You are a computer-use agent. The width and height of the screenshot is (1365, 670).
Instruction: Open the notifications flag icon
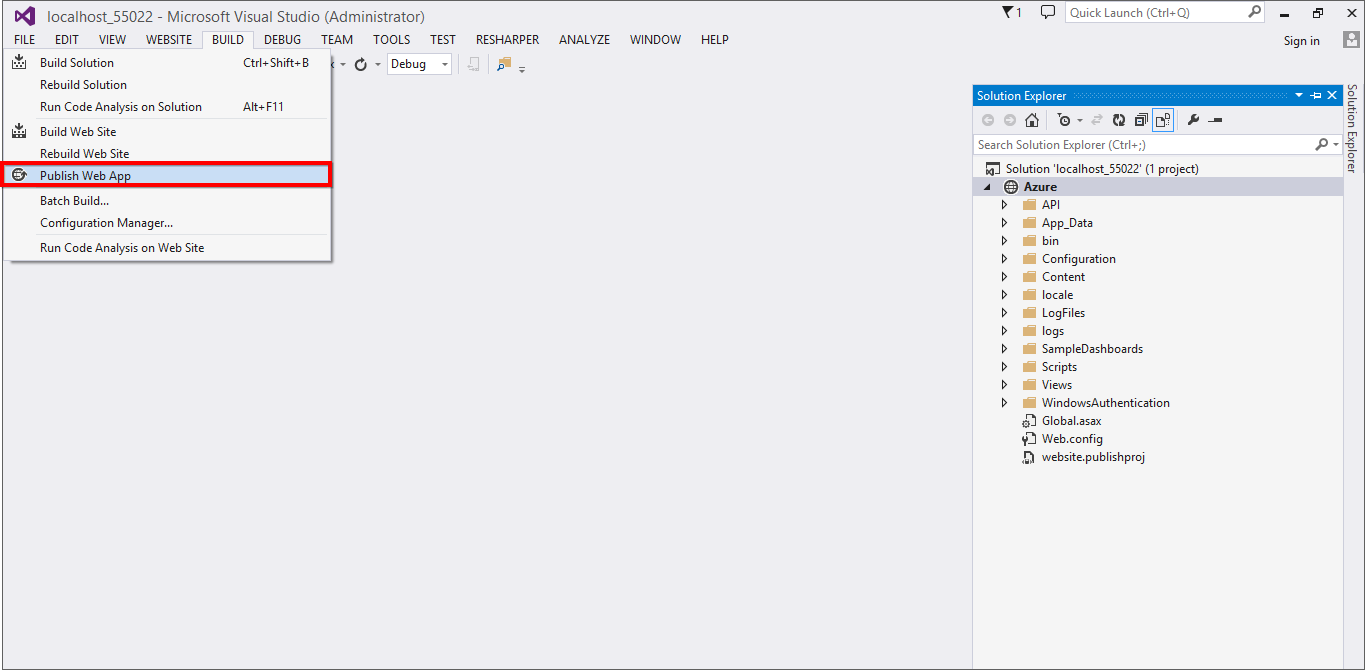coord(1007,12)
